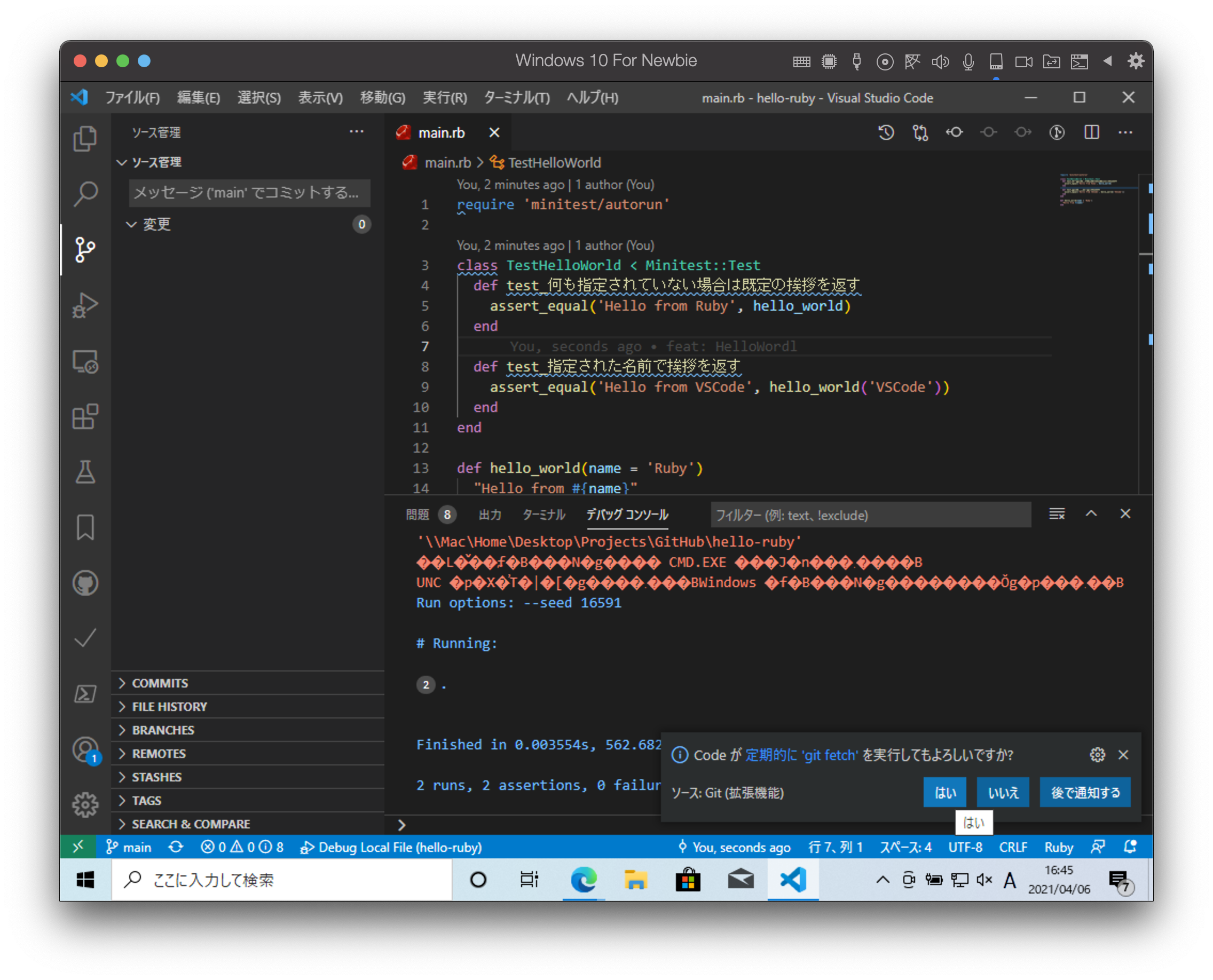Click the commit message input field
The width and height of the screenshot is (1213, 980).
248,193
